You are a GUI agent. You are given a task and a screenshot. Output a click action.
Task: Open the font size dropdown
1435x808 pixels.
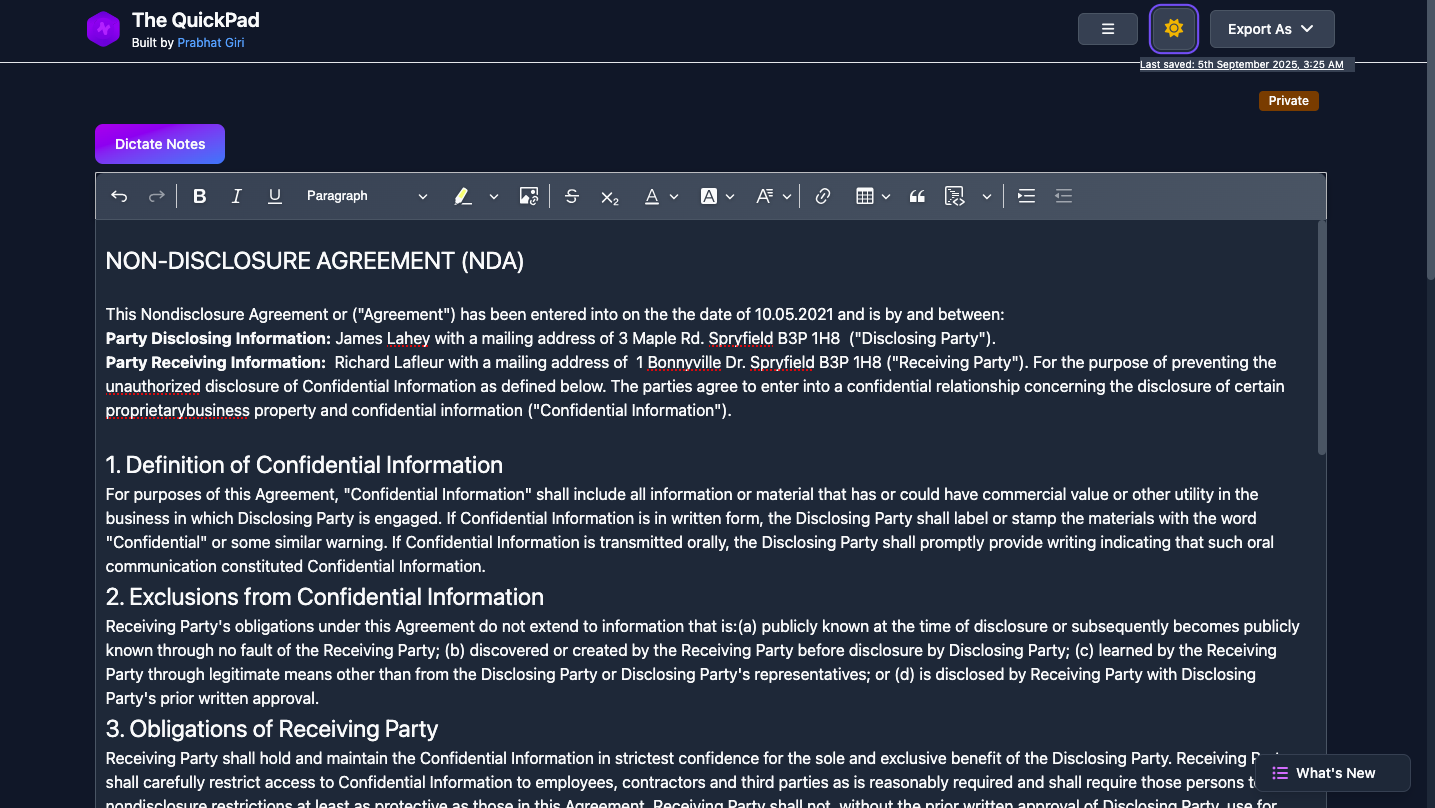(774, 196)
